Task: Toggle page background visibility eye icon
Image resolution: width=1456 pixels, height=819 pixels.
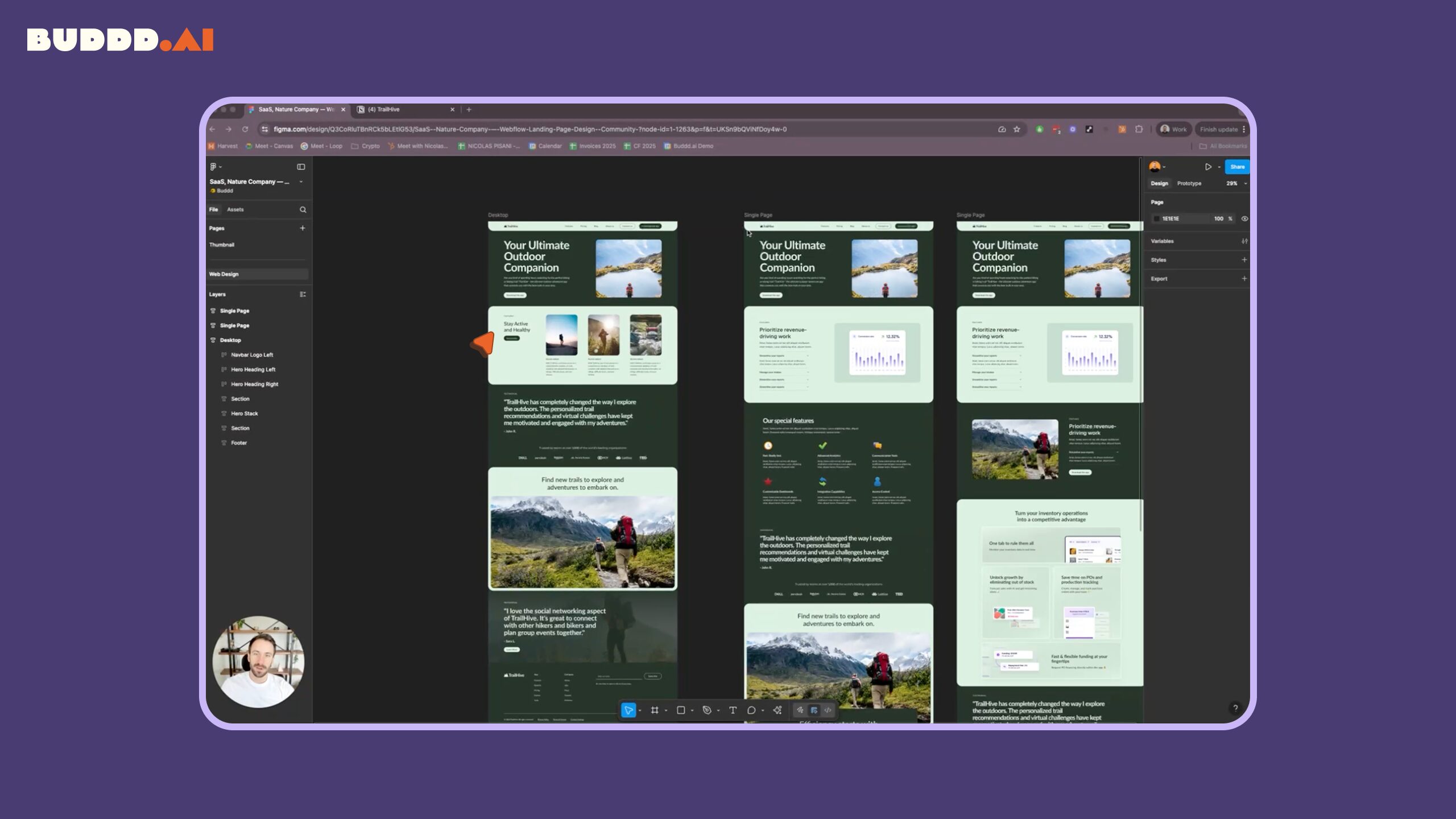Action: point(1244,218)
